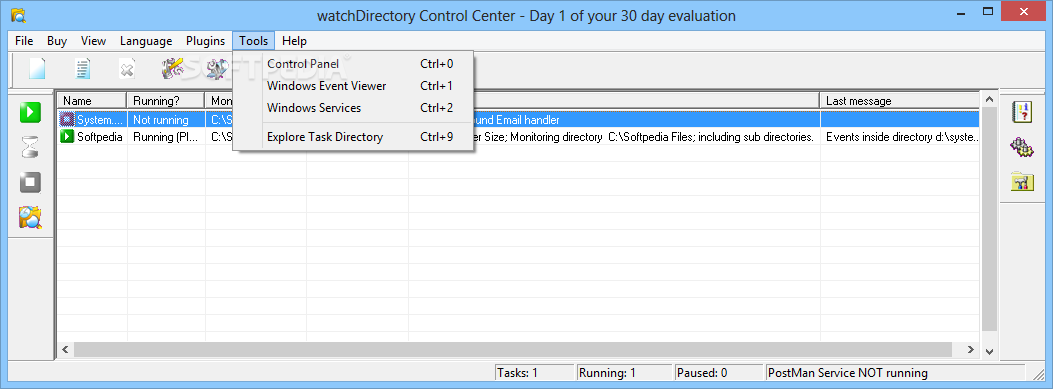Click the wrench and pencil settings toolbar icon
The width and height of the screenshot is (1053, 389).
(173, 69)
